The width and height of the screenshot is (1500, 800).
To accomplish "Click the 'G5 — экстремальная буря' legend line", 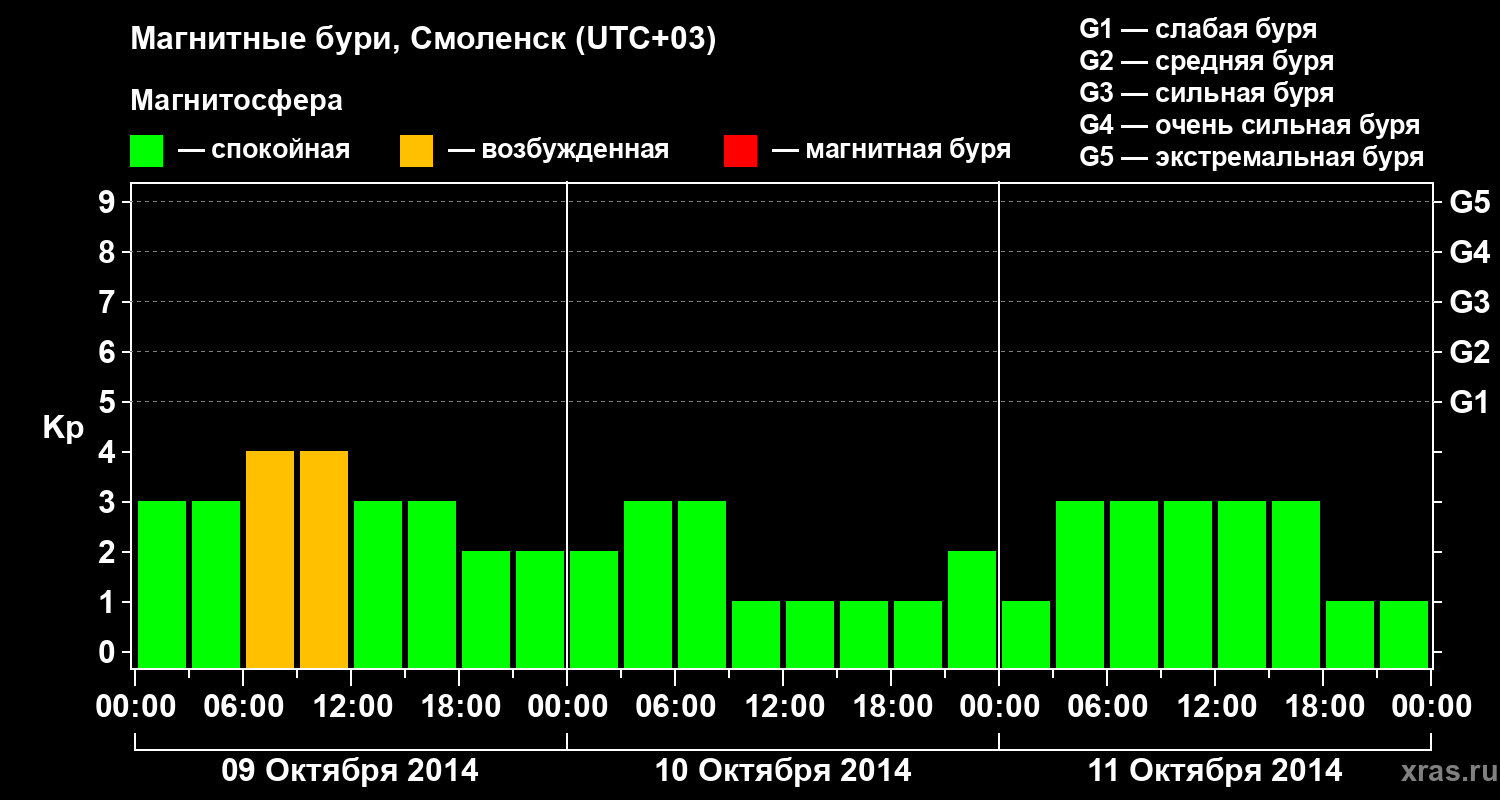I will click(x=1252, y=158).
